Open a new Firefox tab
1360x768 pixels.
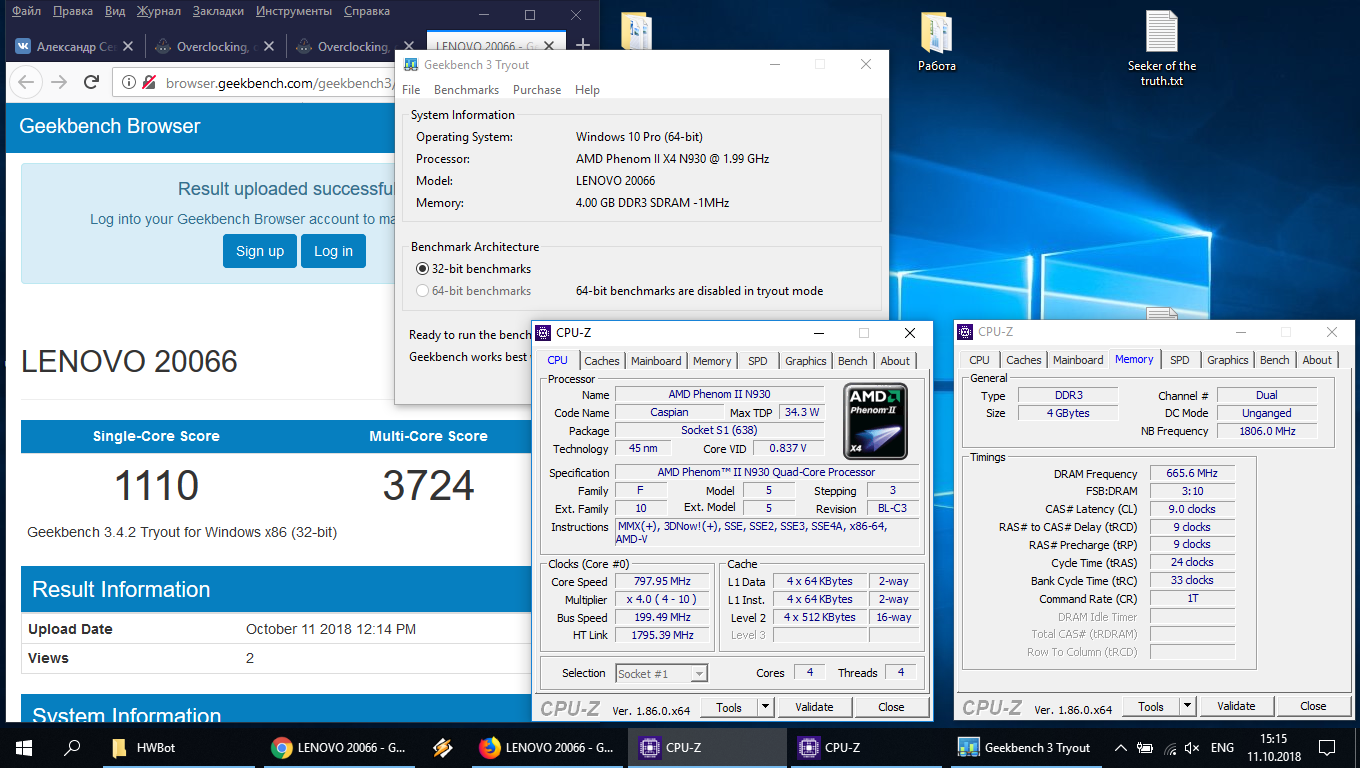[584, 47]
